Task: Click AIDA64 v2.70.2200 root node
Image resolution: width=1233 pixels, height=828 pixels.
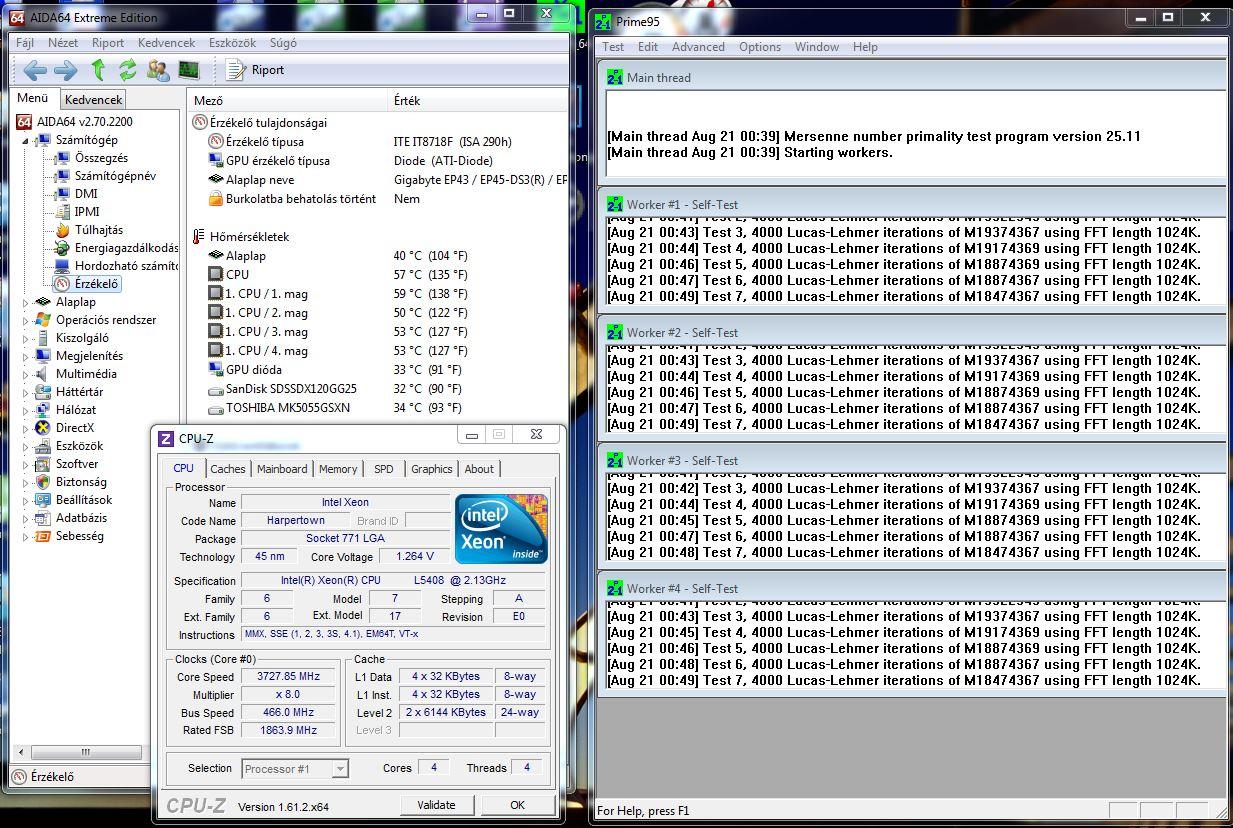Action: [x=85, y=122]
